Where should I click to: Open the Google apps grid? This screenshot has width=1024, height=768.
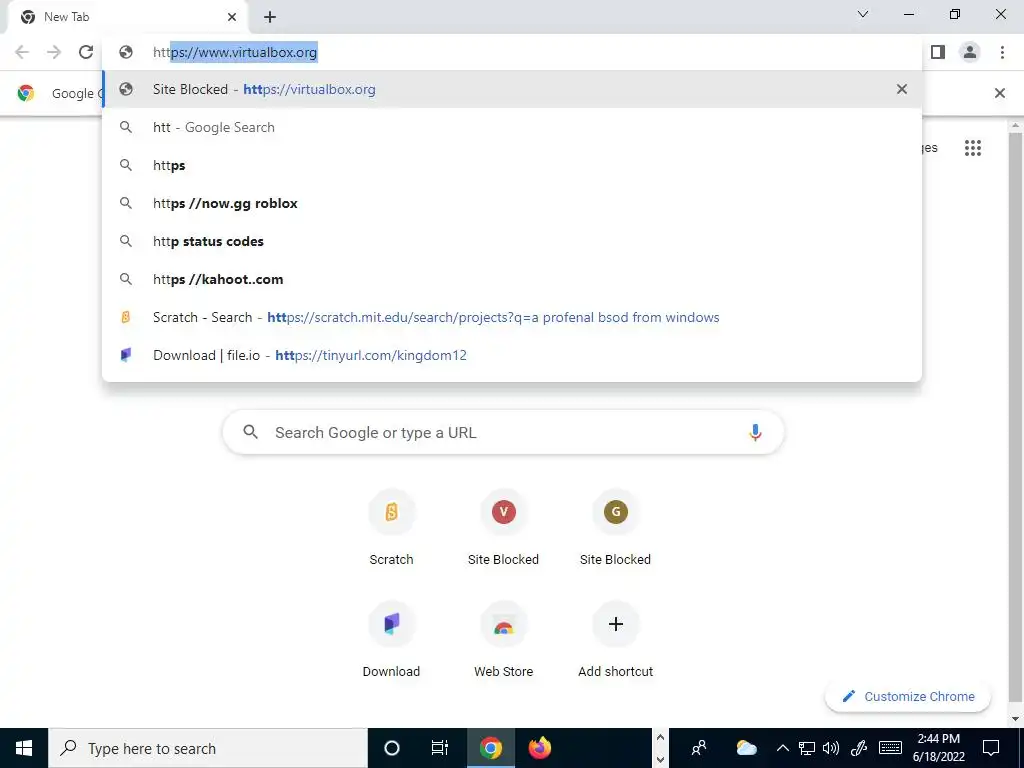972,148
